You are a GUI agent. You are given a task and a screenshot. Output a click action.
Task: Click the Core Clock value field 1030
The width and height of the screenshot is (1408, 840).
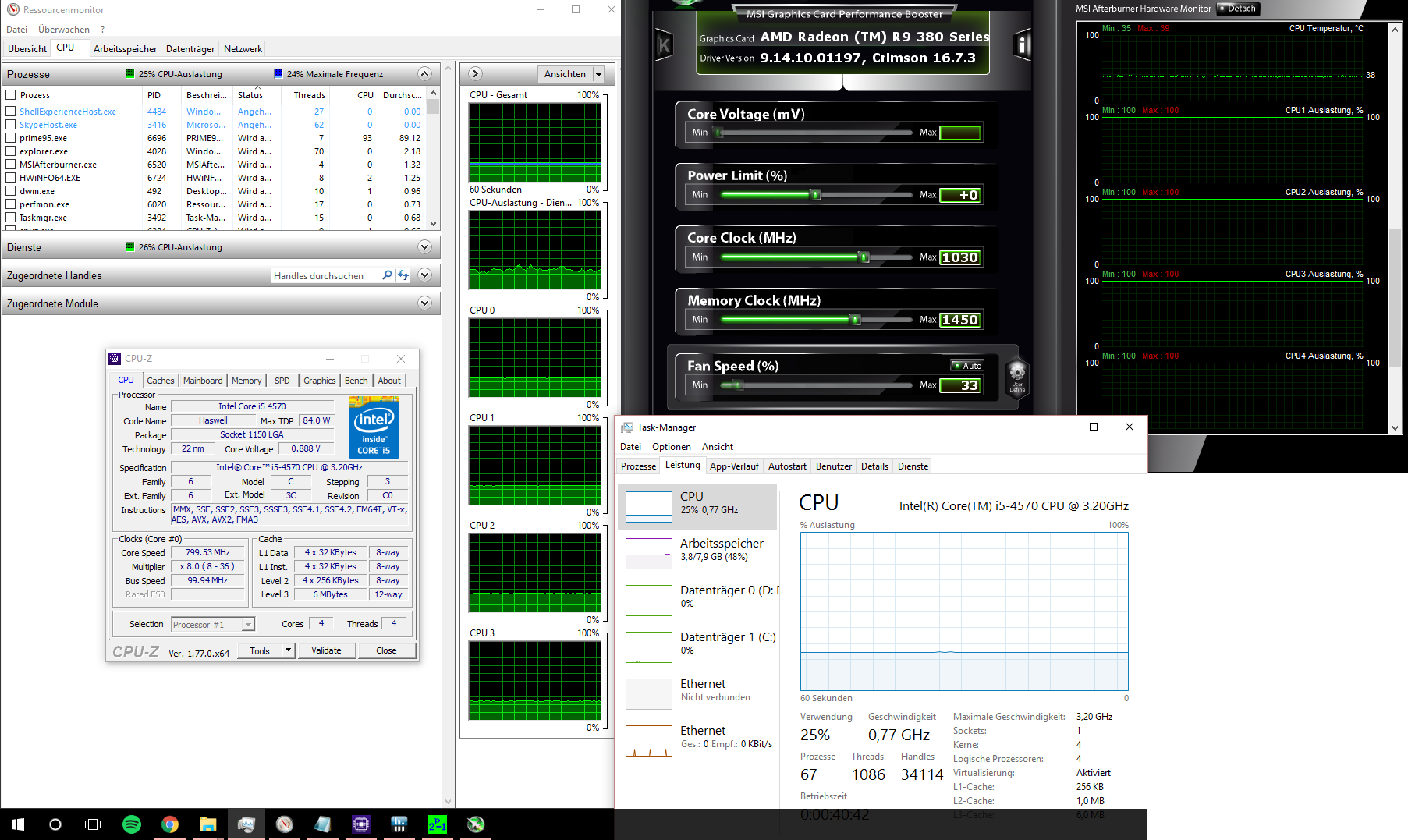tap(959, 257)
